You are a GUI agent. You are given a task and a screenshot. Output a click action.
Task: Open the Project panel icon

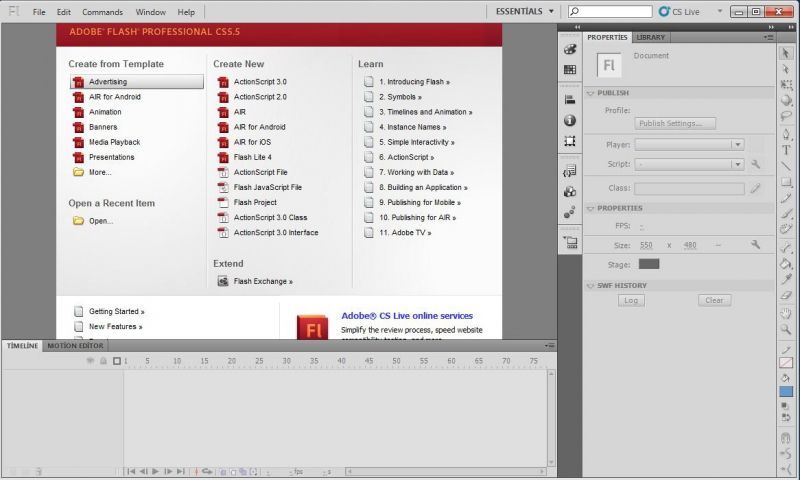tap(570, 242)
